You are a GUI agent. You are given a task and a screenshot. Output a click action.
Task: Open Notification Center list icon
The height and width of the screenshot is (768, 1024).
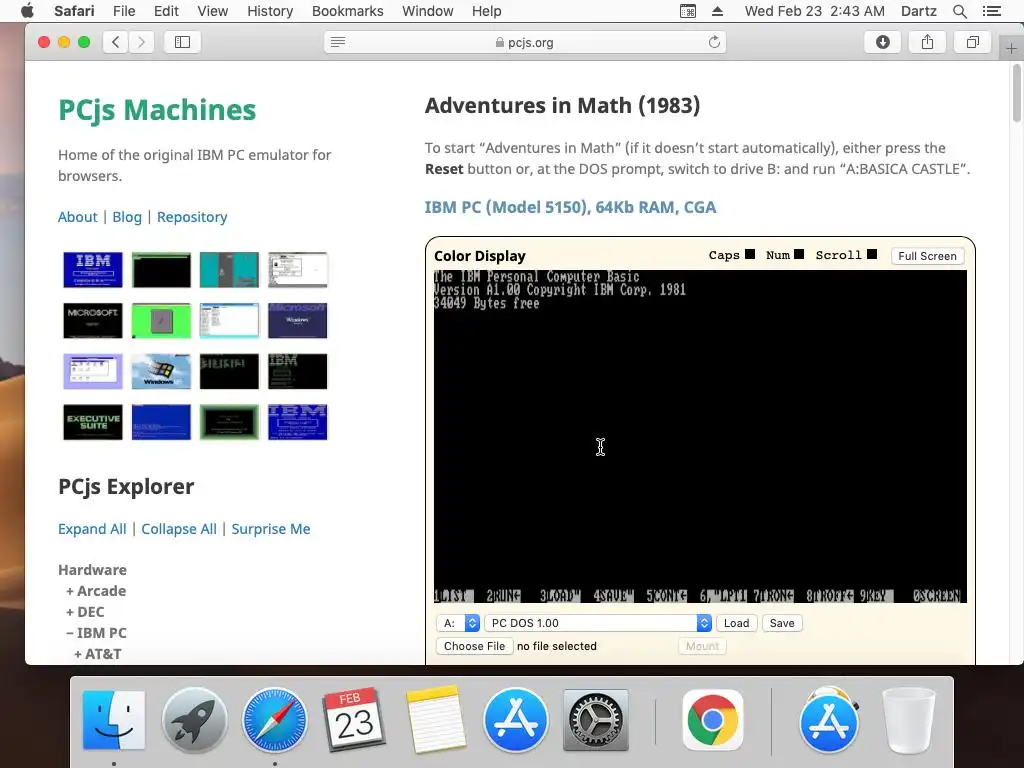991,11
